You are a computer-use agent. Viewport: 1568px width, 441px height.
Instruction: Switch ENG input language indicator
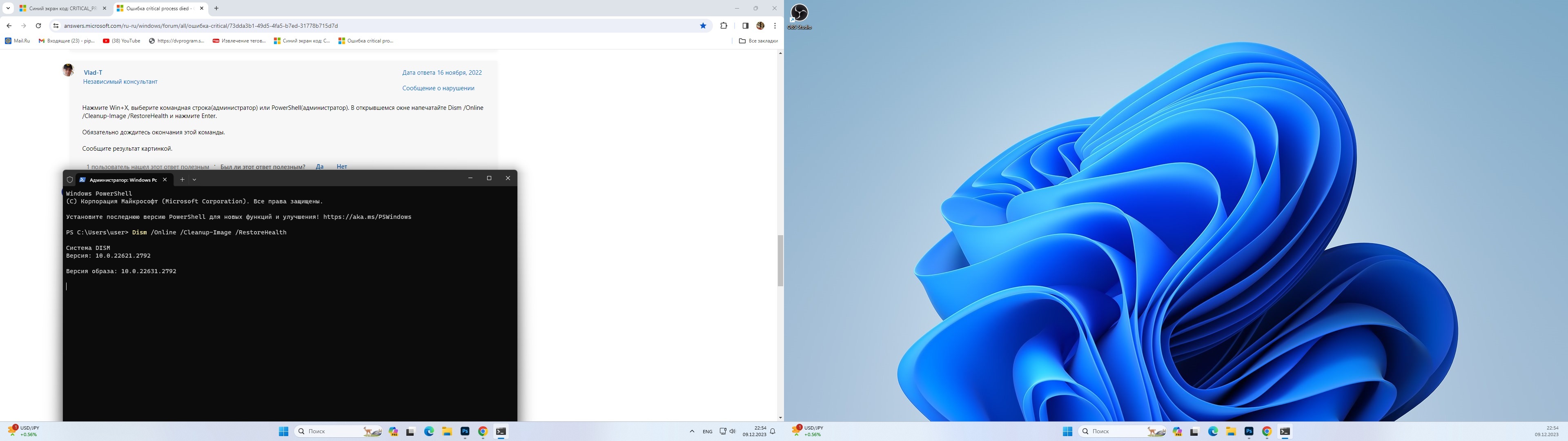tap(707, 431)
